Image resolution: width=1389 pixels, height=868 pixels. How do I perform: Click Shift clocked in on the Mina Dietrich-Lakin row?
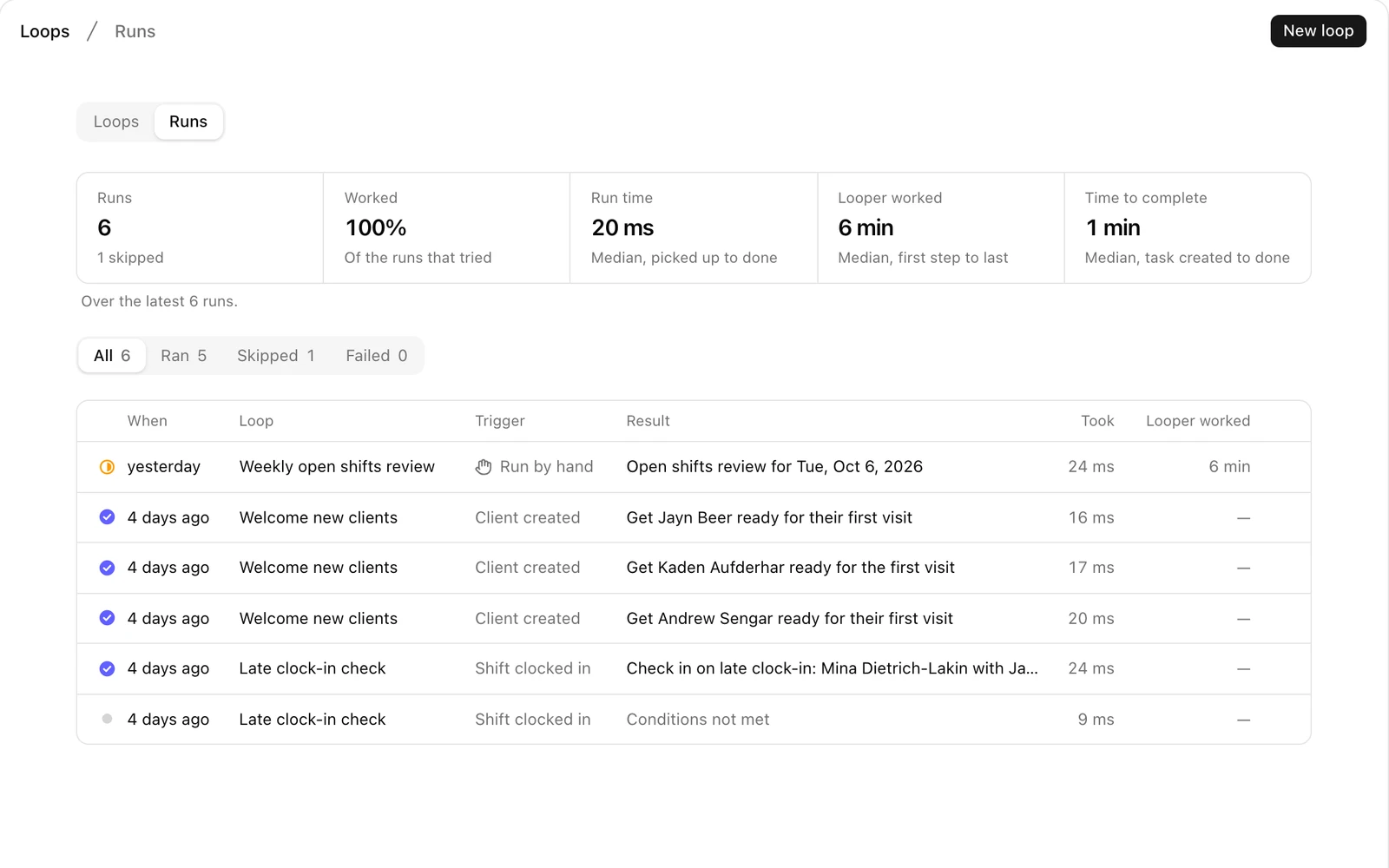(533, 668)
